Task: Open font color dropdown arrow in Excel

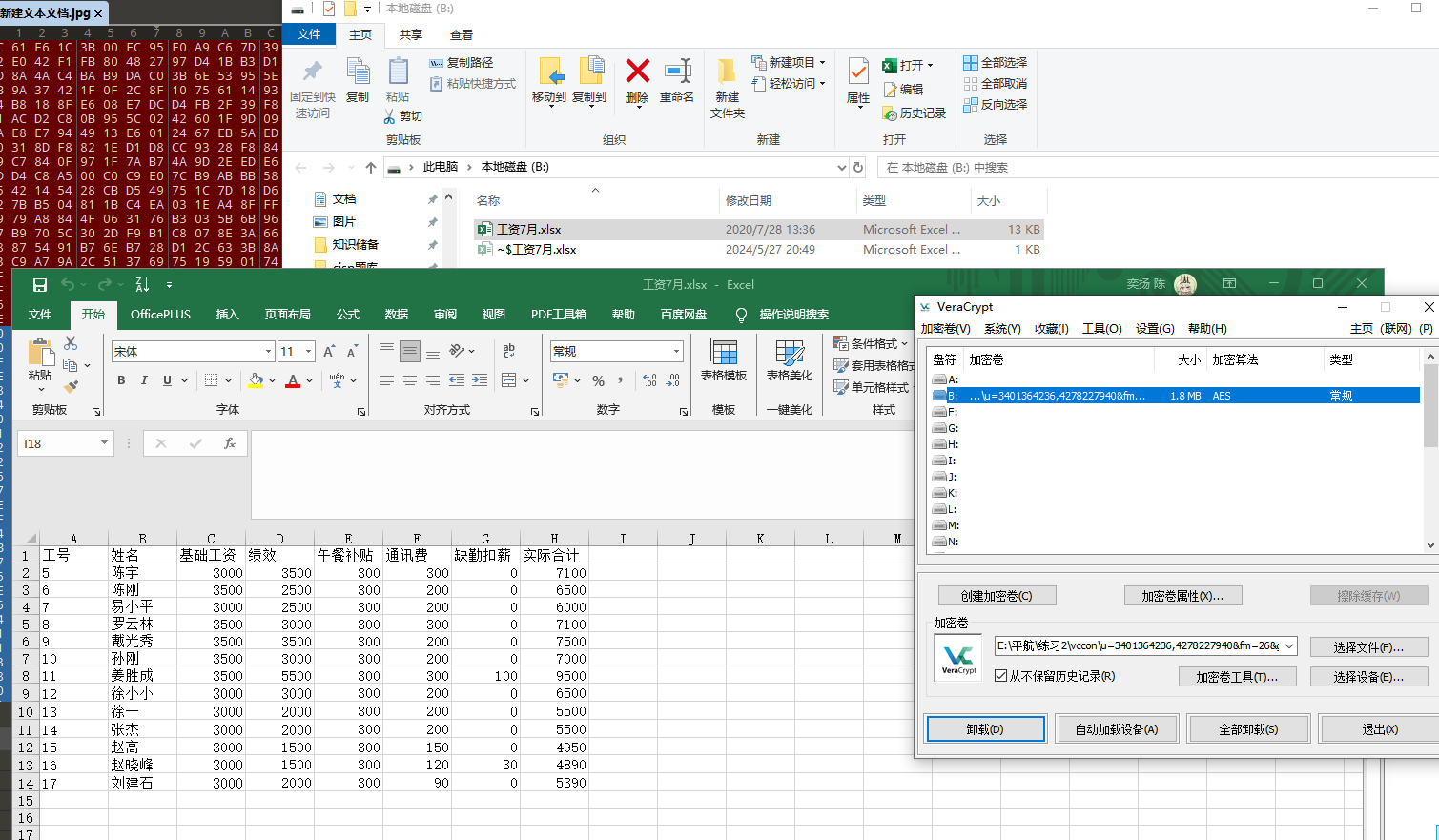Action: point(309,380)
